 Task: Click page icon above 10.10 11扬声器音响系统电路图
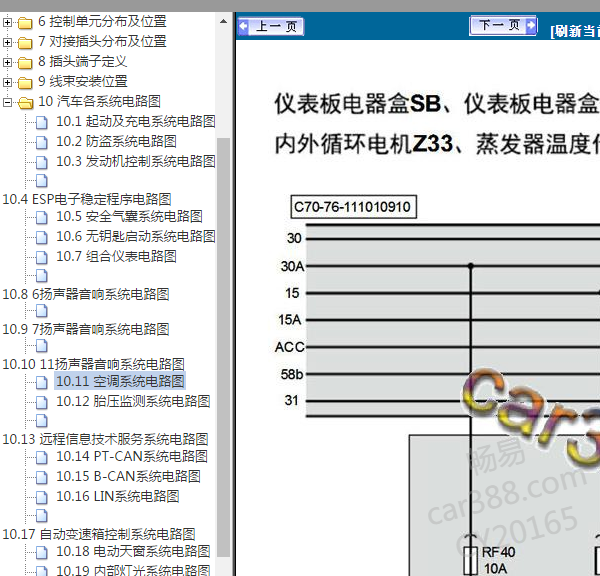42,346
